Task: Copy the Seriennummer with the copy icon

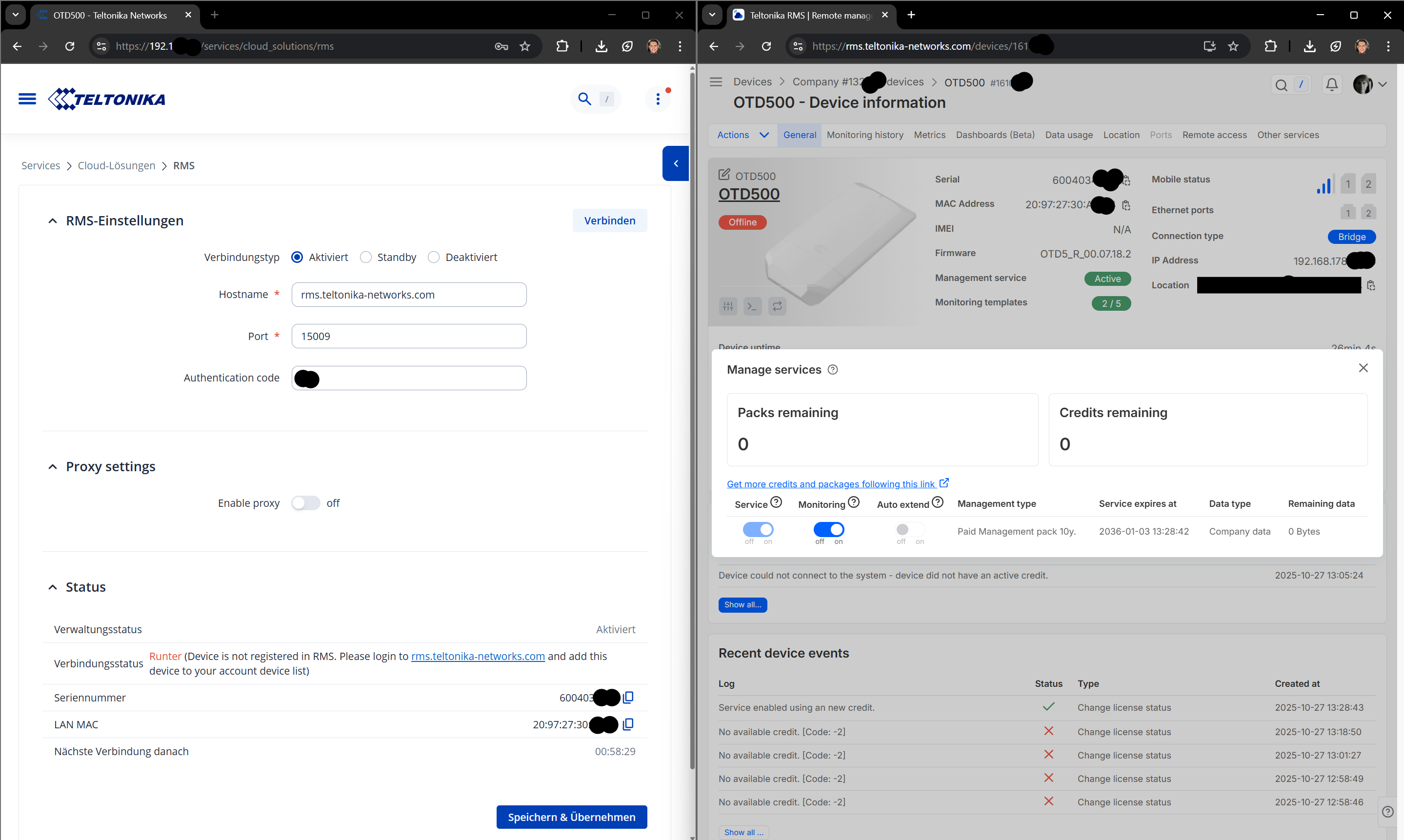Action: coord(628,698)
